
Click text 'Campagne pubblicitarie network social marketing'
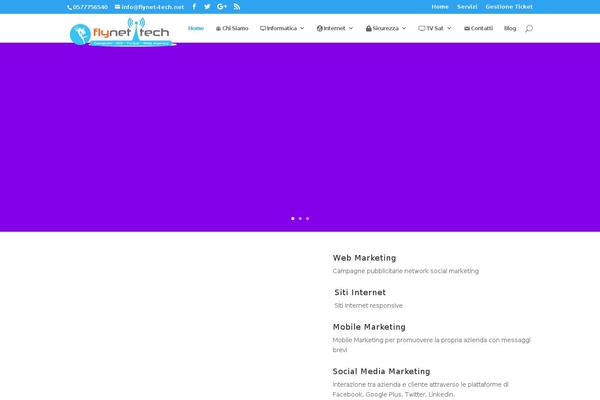(x=406, y=271)
